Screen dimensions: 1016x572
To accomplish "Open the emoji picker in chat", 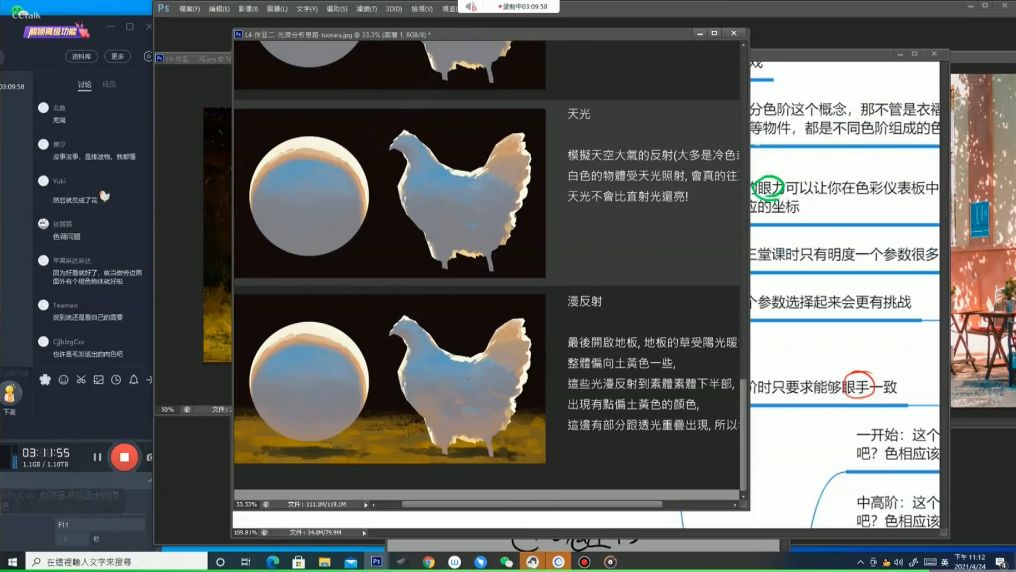I will point(63,380).
